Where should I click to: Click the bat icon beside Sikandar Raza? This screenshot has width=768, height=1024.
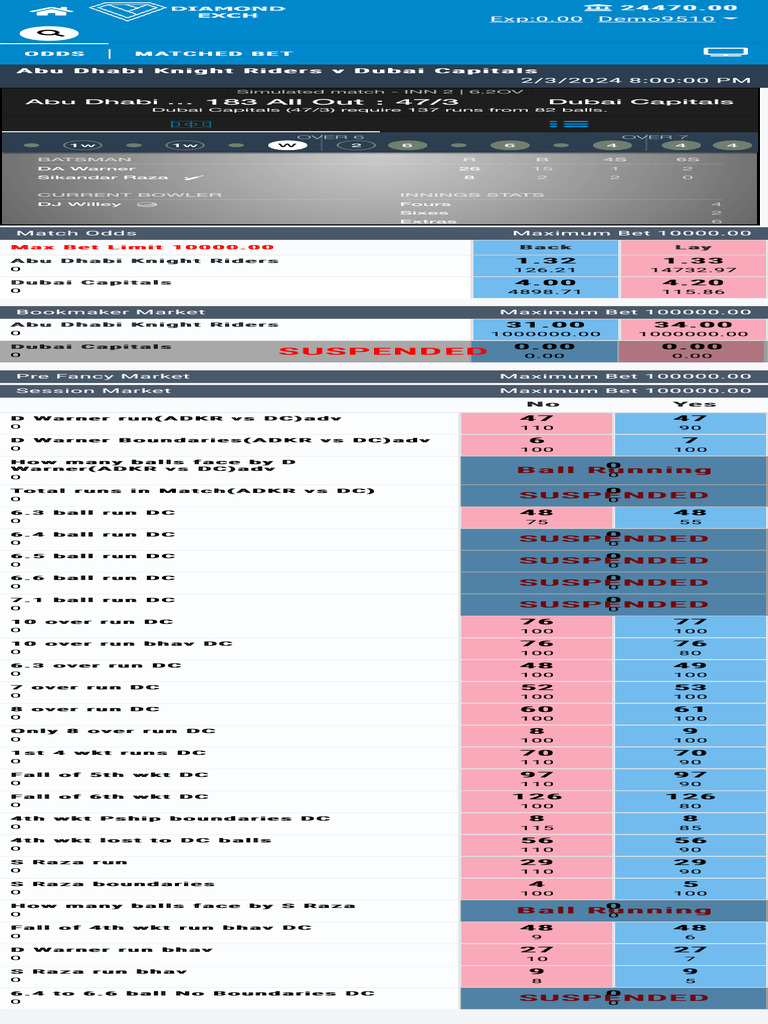coord(193,177)
